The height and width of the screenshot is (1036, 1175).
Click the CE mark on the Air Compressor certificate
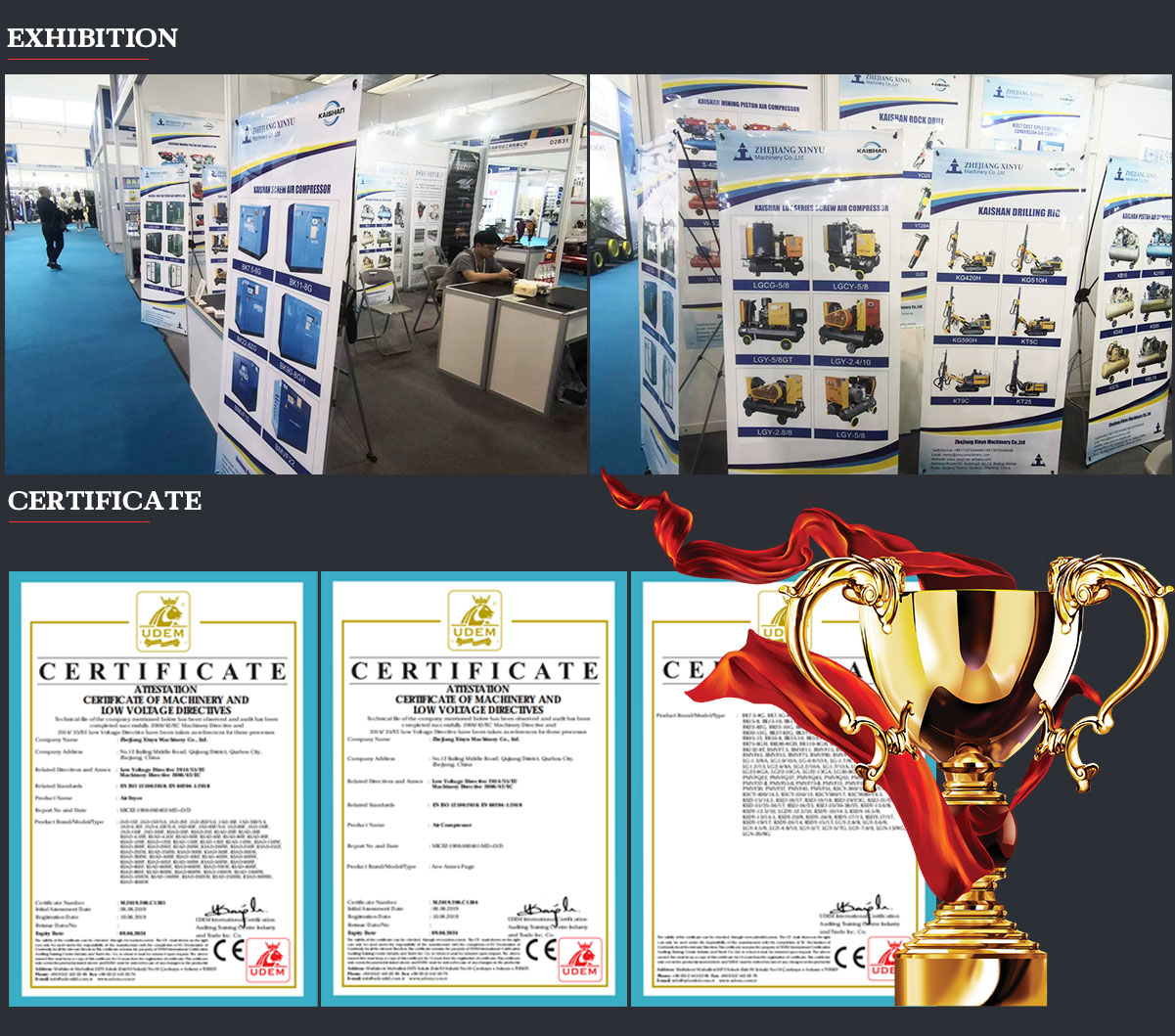pyautogui.click(x=541, y=951)
